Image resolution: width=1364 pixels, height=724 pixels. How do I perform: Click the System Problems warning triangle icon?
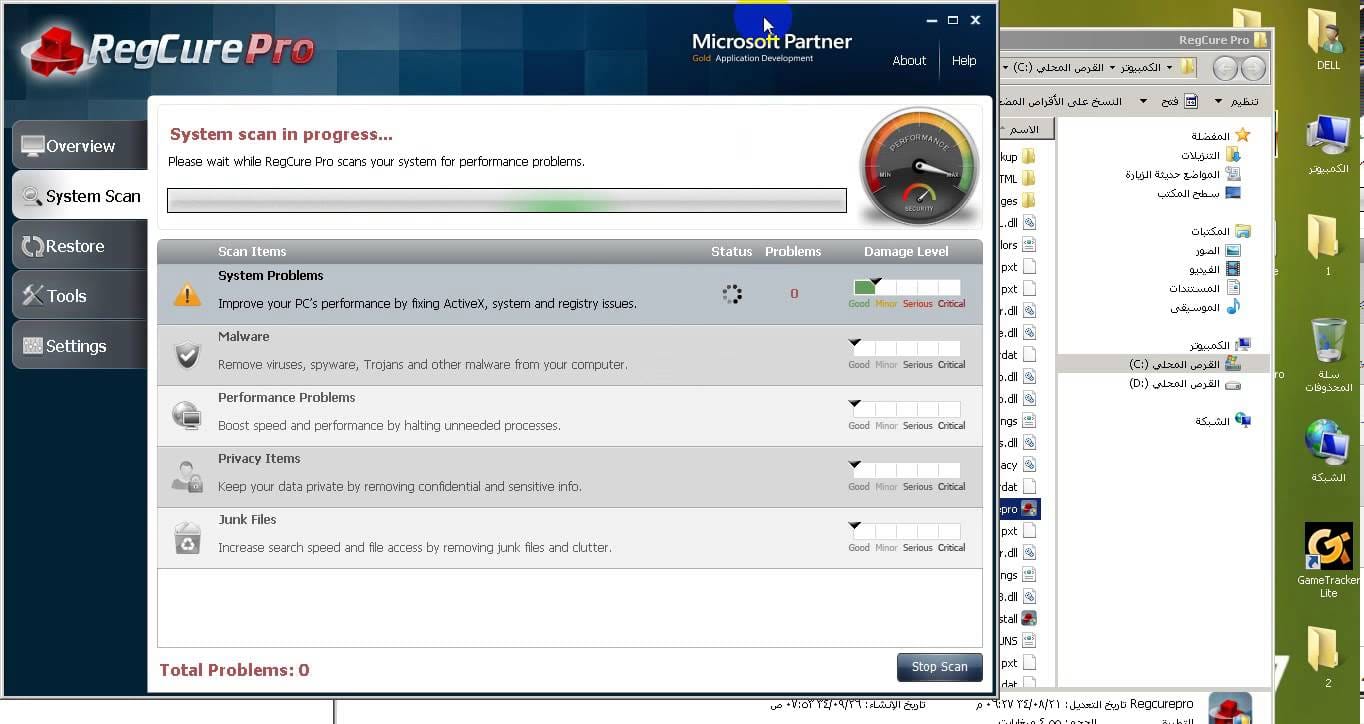point(187,295)
